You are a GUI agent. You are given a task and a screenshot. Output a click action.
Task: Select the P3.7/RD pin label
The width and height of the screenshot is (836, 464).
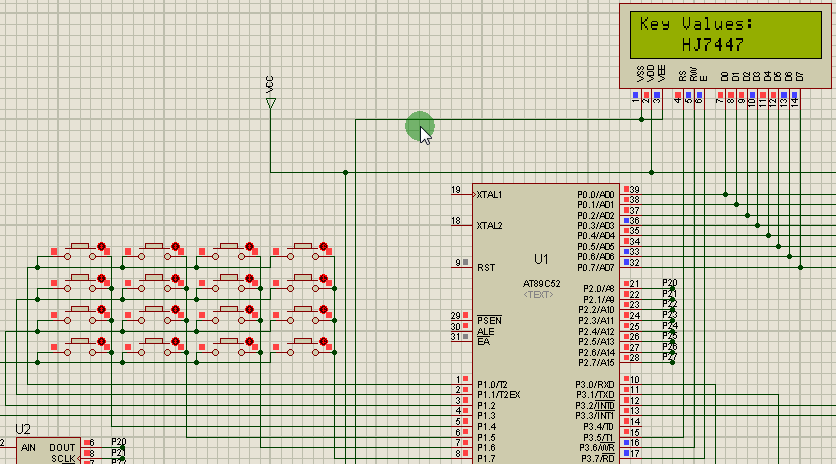pyautogui.click(x=598, y=459)
